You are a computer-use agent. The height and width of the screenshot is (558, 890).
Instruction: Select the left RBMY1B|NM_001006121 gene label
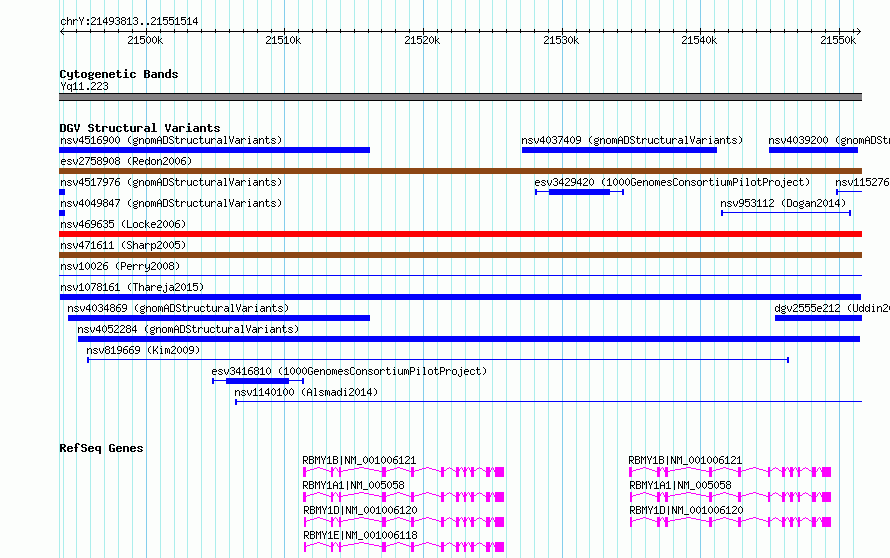click(359, 460)
